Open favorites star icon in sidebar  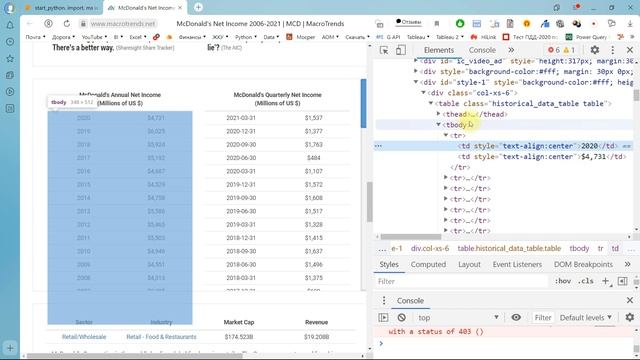pos(10,59)
